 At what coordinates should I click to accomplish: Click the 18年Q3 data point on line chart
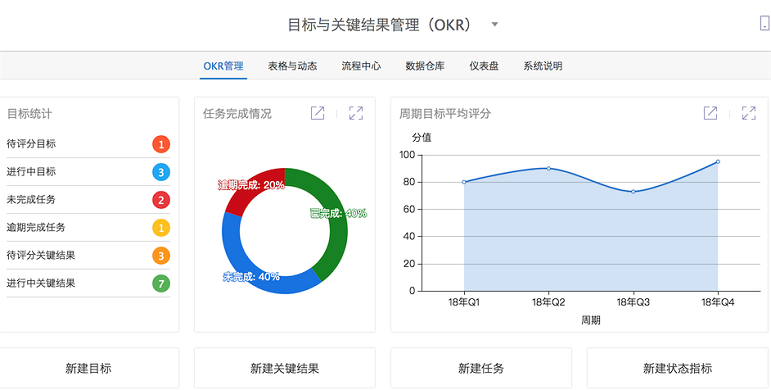point(633,191)
